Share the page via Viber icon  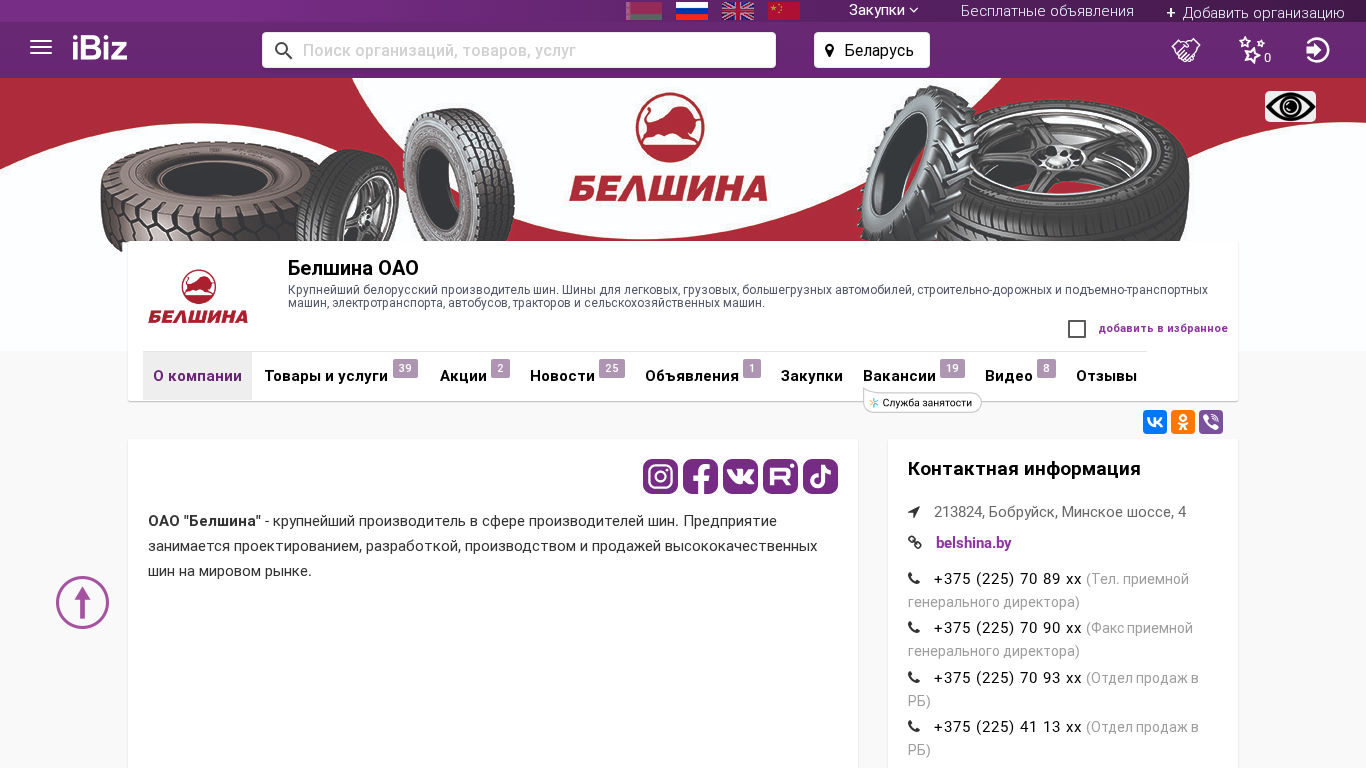tap(1211, 422)
